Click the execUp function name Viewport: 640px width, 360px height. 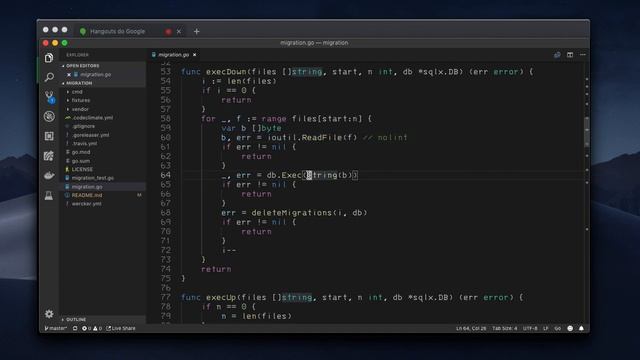221,298
